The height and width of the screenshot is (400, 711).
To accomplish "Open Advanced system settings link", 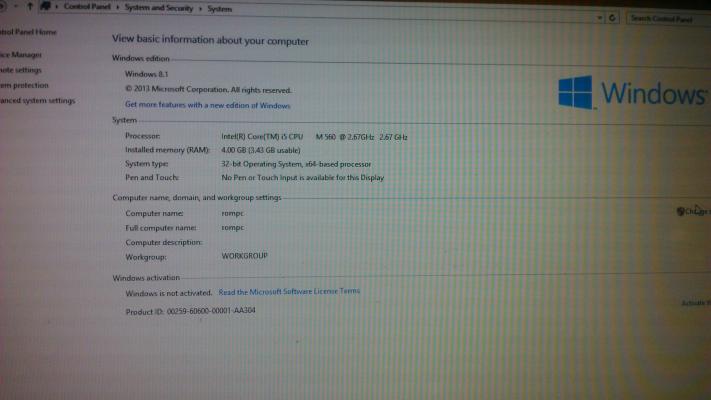I will [38, 101].
